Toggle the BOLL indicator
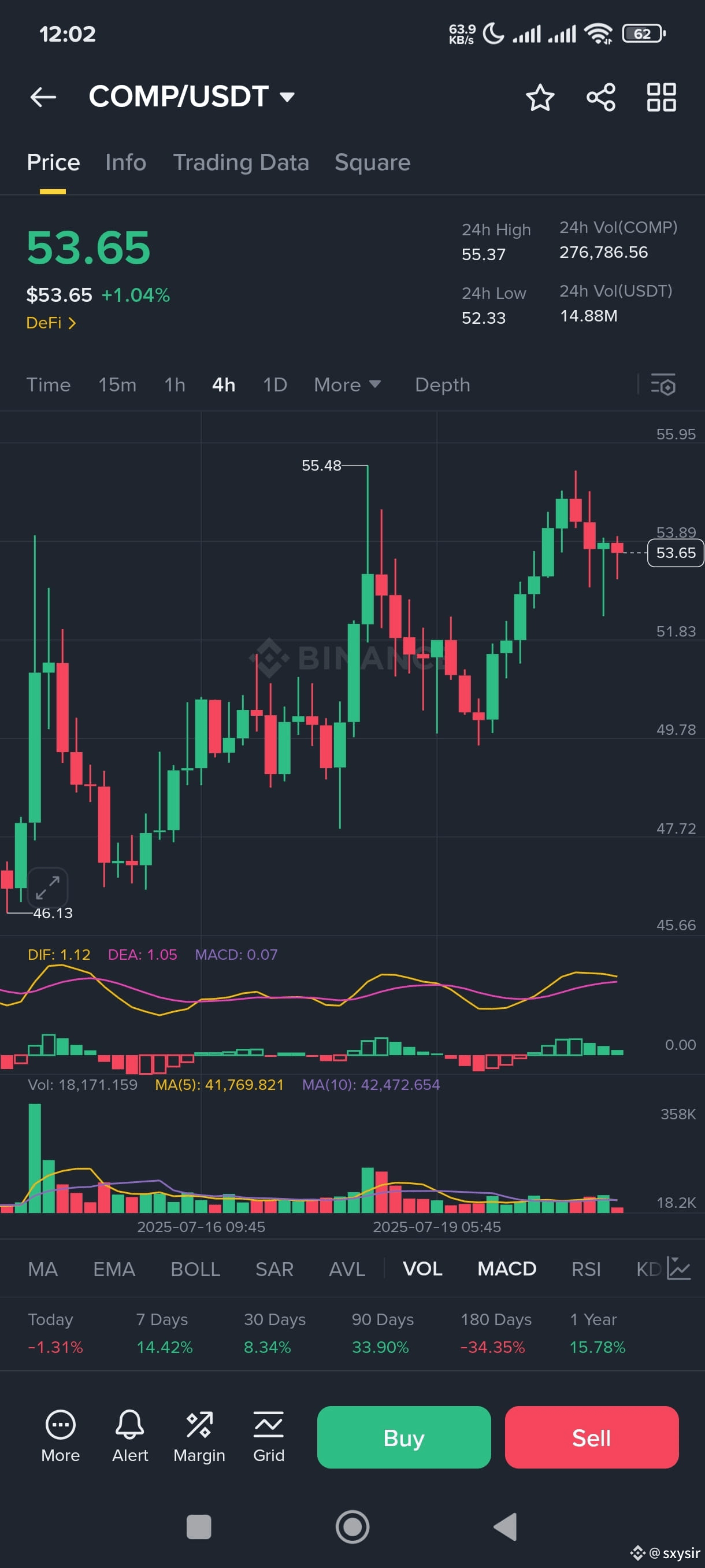Viewport: 705px width, 1568px height. (x=195, y=1269)
